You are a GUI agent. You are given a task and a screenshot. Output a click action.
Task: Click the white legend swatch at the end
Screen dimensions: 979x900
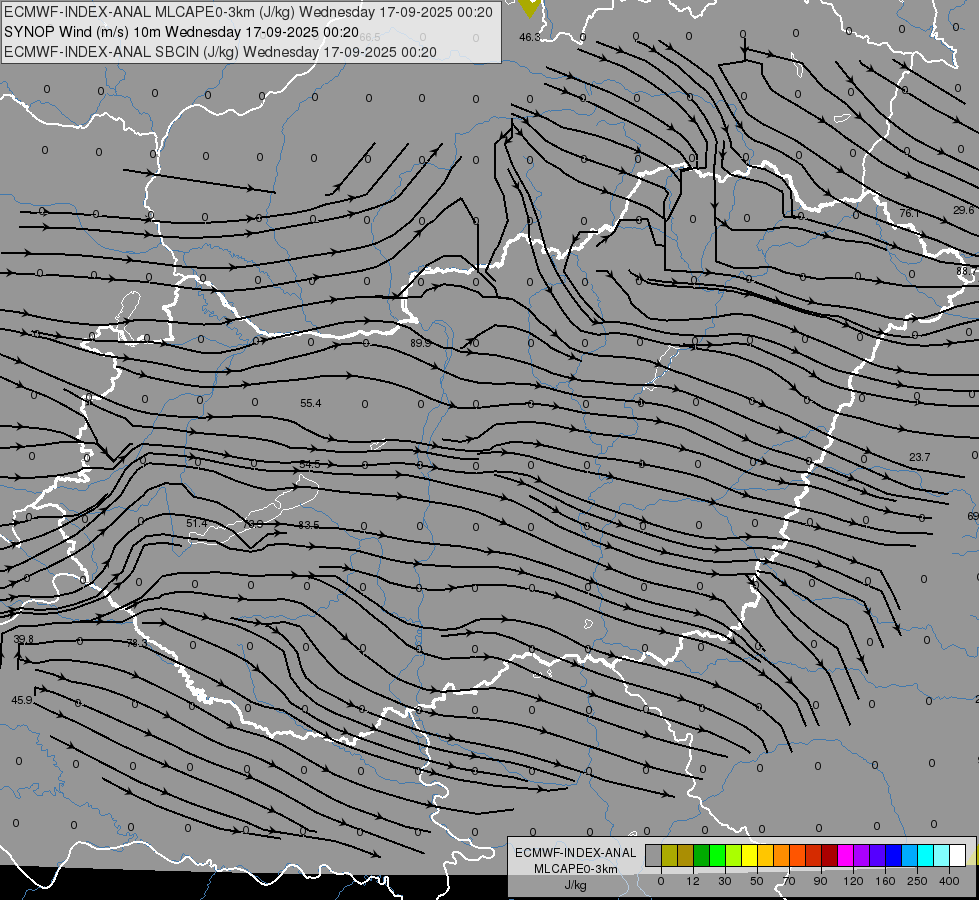tap(957, 855)
